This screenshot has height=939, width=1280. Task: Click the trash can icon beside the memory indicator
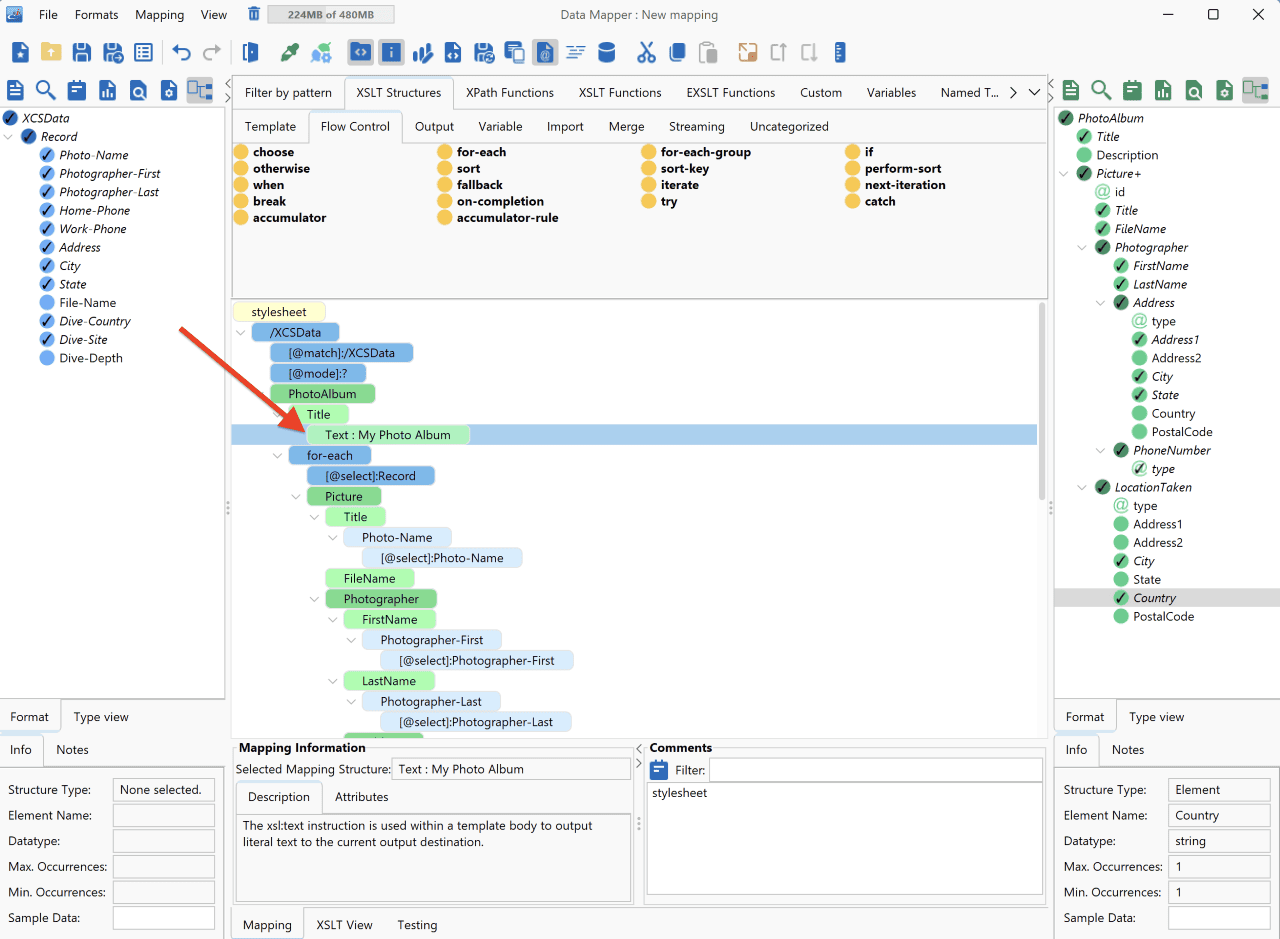pos(254,14)
